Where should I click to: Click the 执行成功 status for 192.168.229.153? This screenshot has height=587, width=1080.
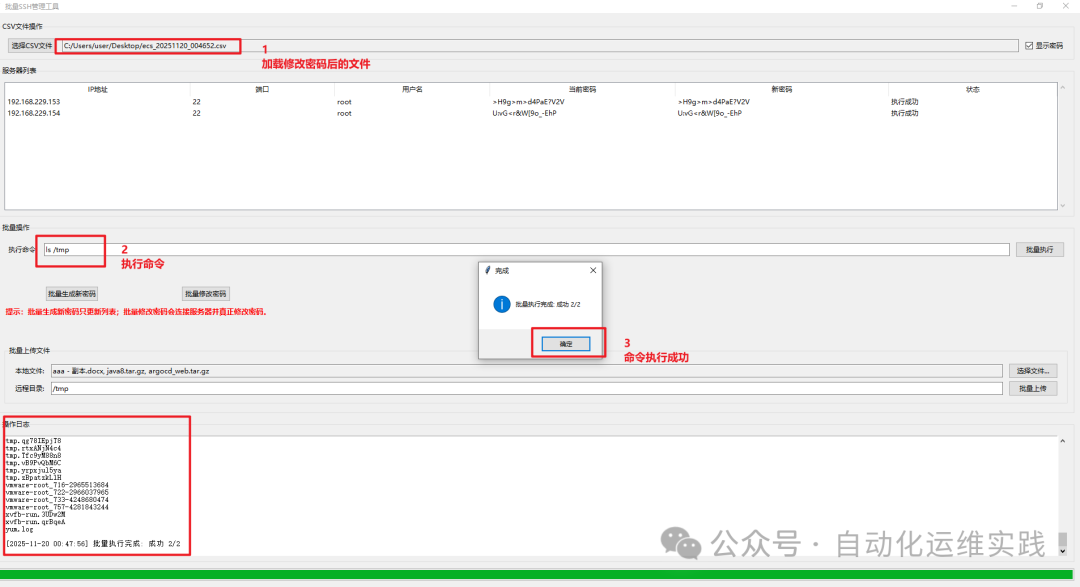(904, 102)
